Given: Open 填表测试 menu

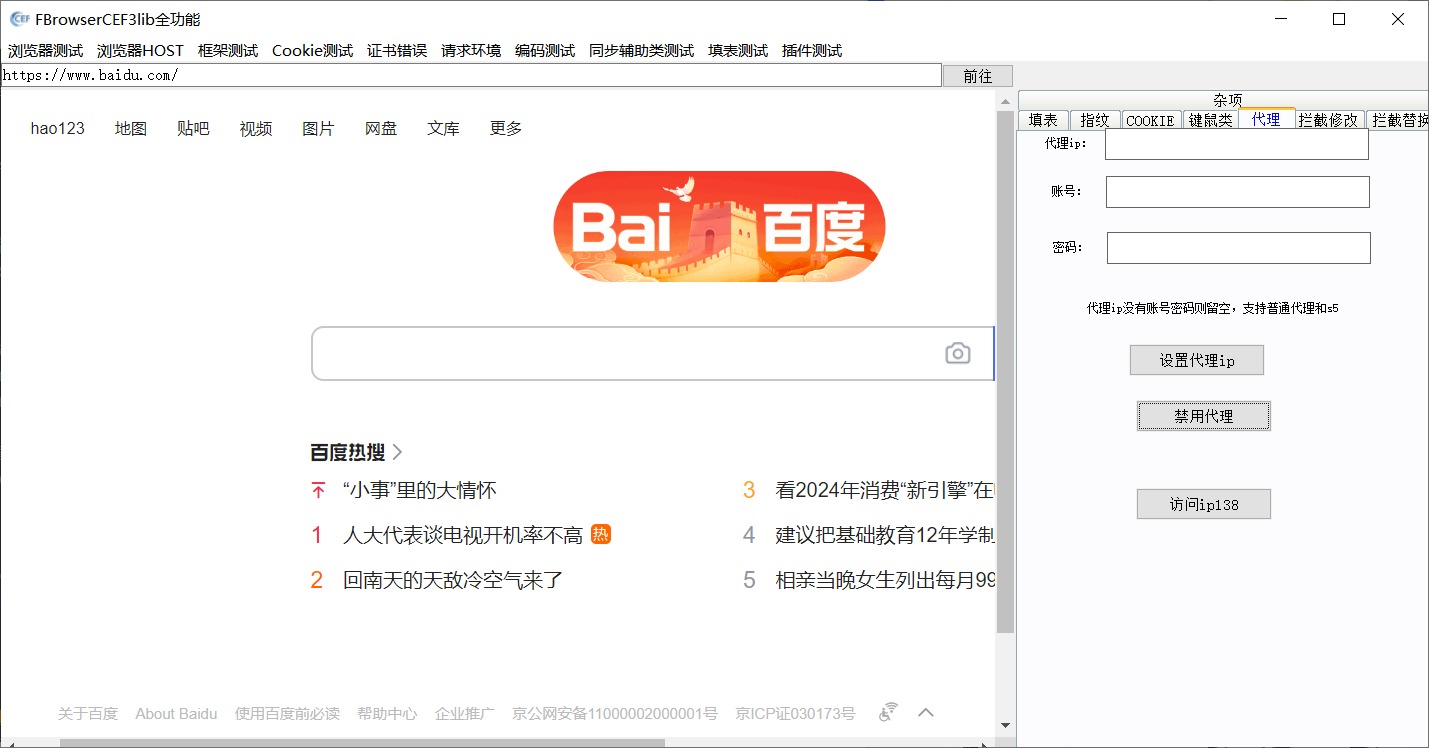Looking at the screenshot, I should tap(738, 51).
